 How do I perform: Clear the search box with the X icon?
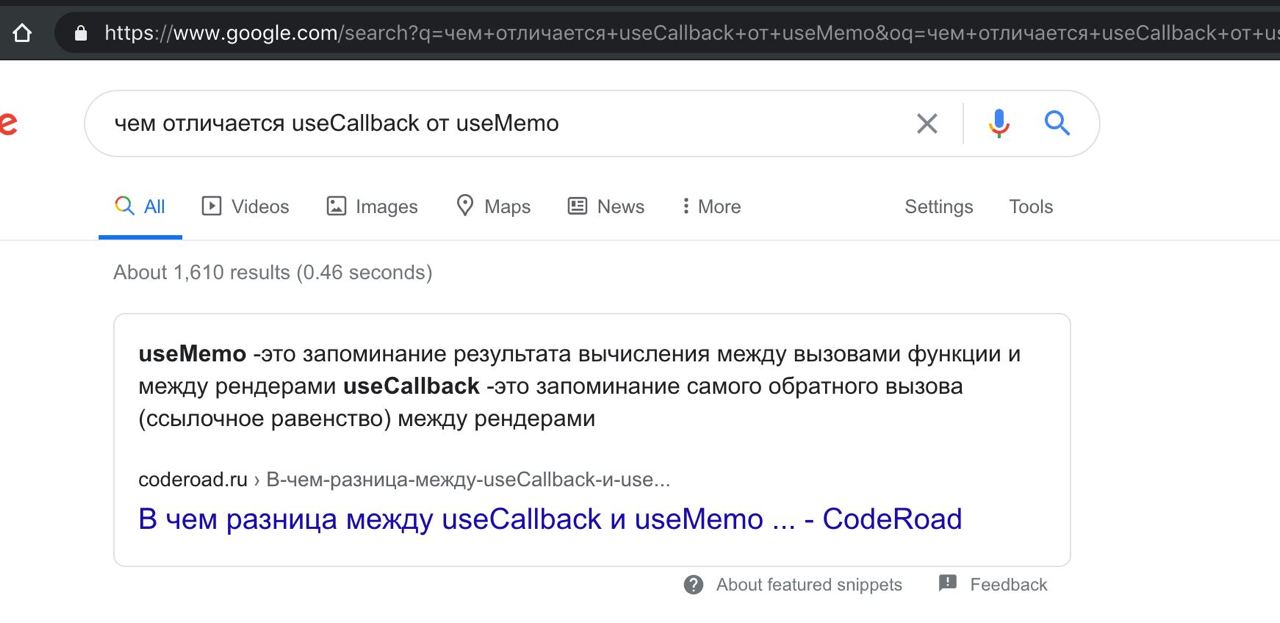pos(927,123)
